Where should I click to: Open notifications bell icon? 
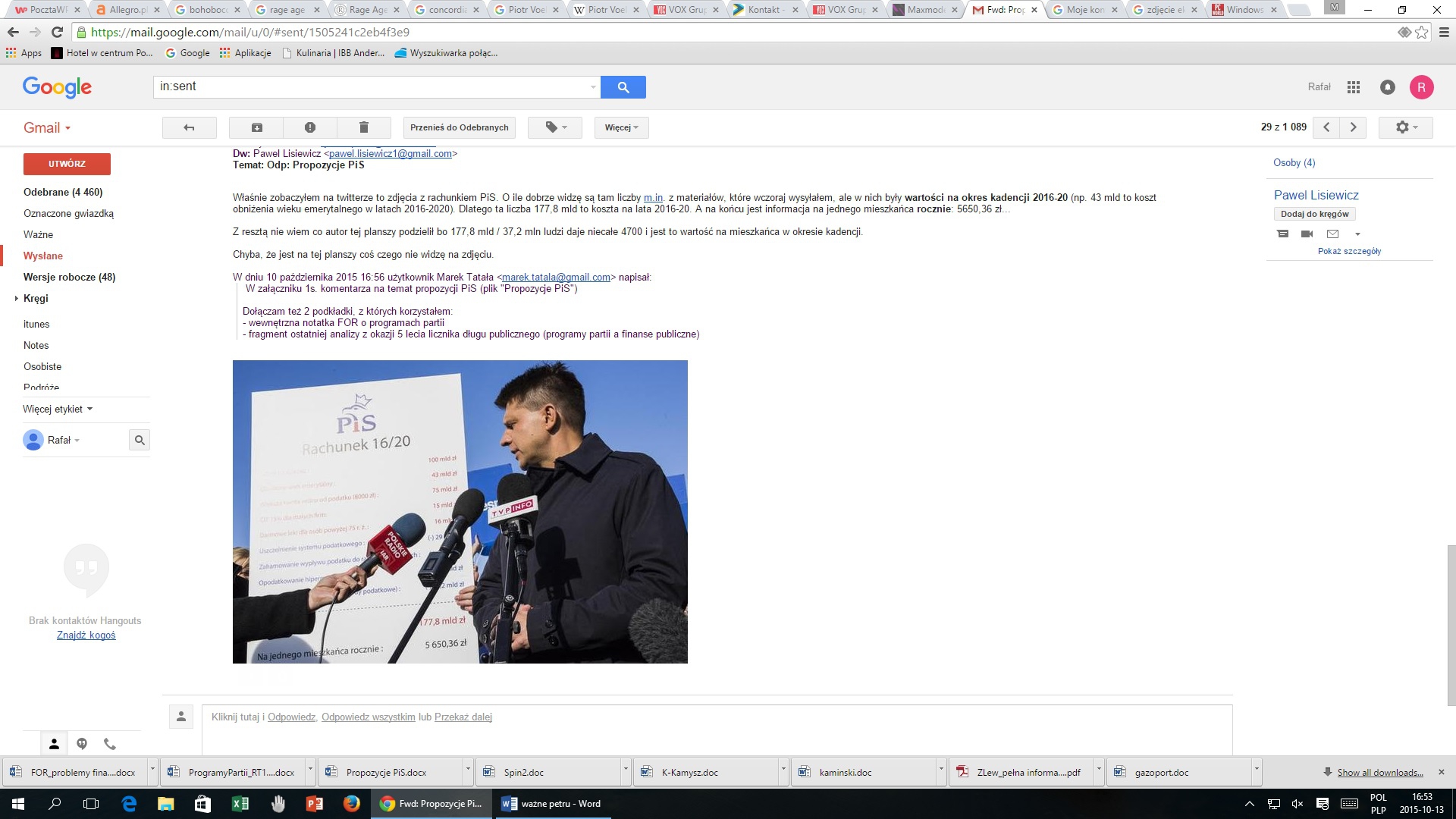1387,87
